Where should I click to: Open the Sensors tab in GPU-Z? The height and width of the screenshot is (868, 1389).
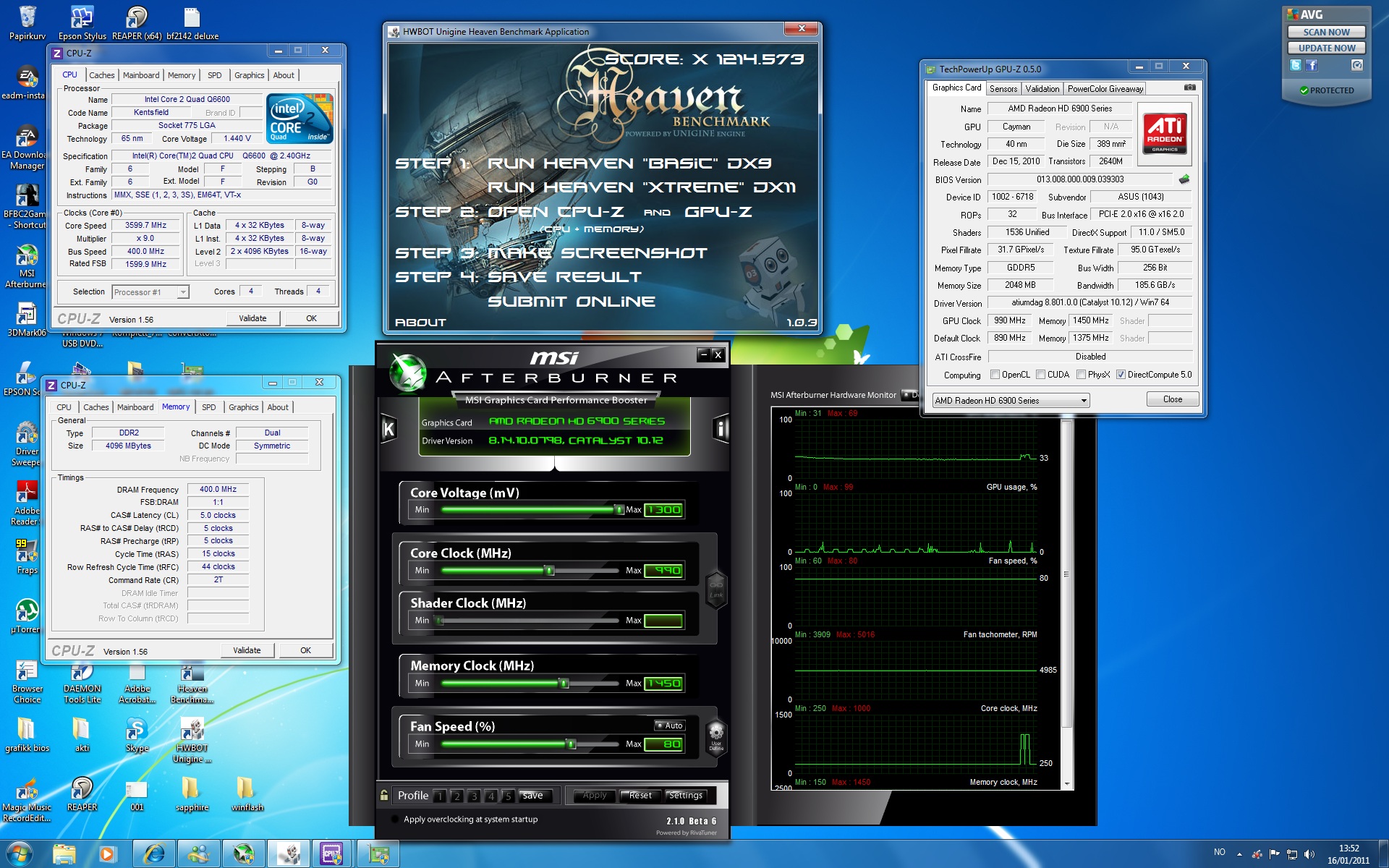click(1003, 89)
